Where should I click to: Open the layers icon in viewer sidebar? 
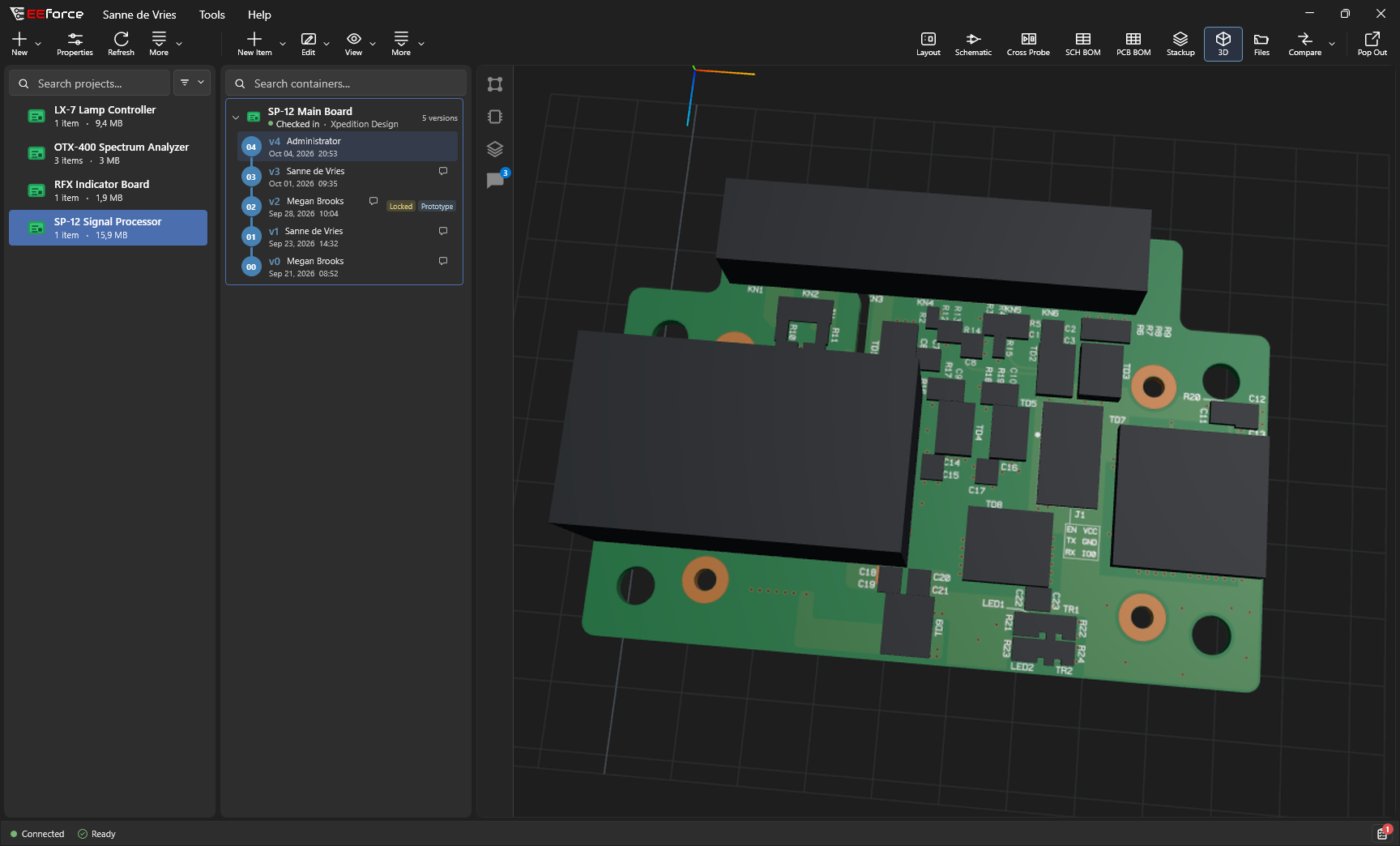point(495,149)
